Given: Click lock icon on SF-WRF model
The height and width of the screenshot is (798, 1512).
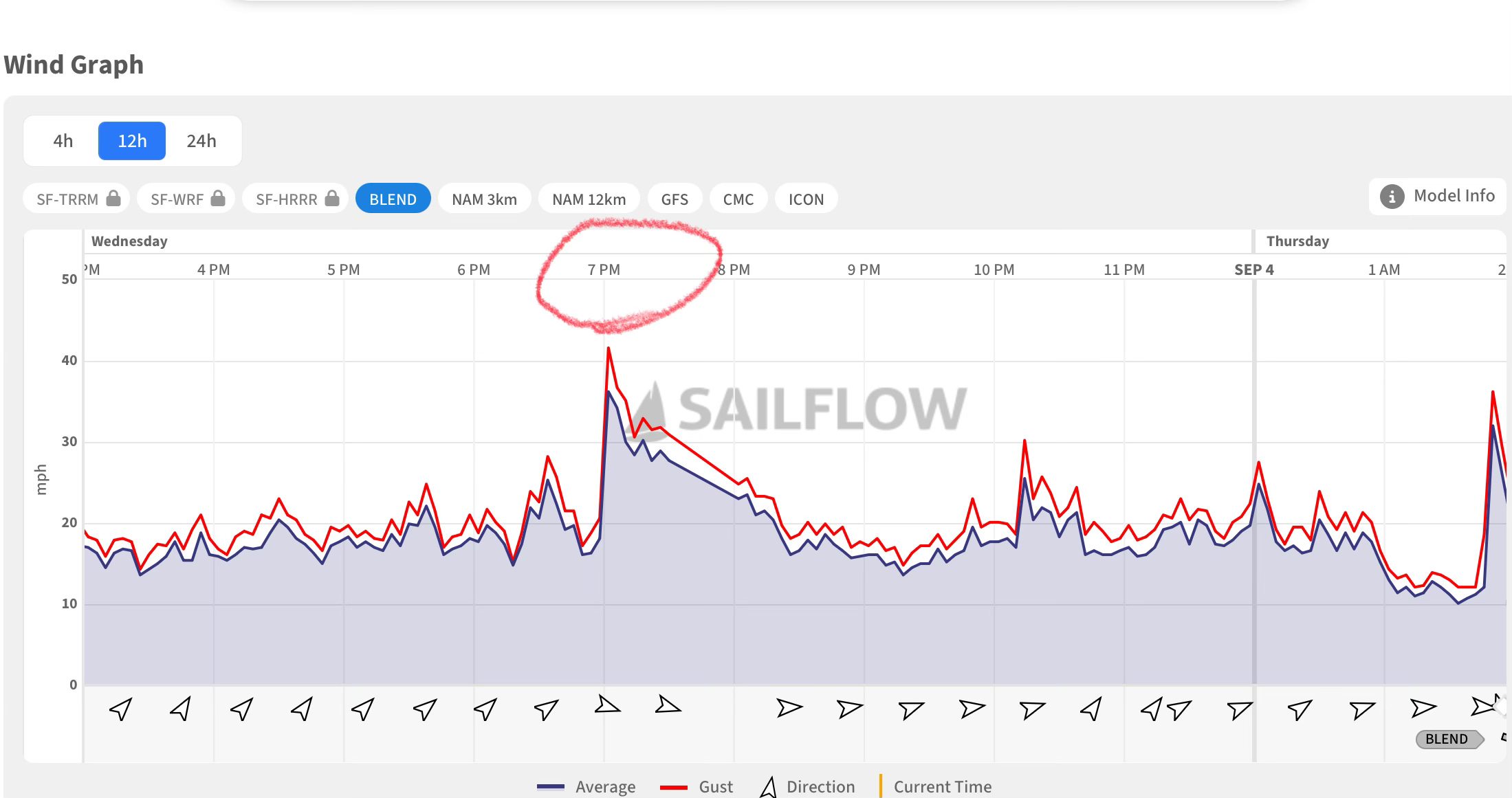Looking at the screenshot, I should (x=218, y=199).
